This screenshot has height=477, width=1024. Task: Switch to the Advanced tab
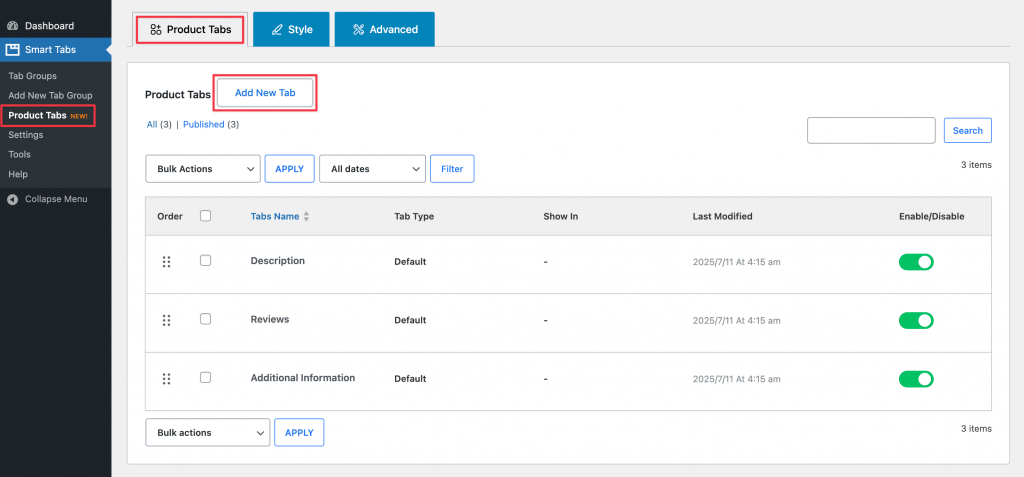[385, 29]
